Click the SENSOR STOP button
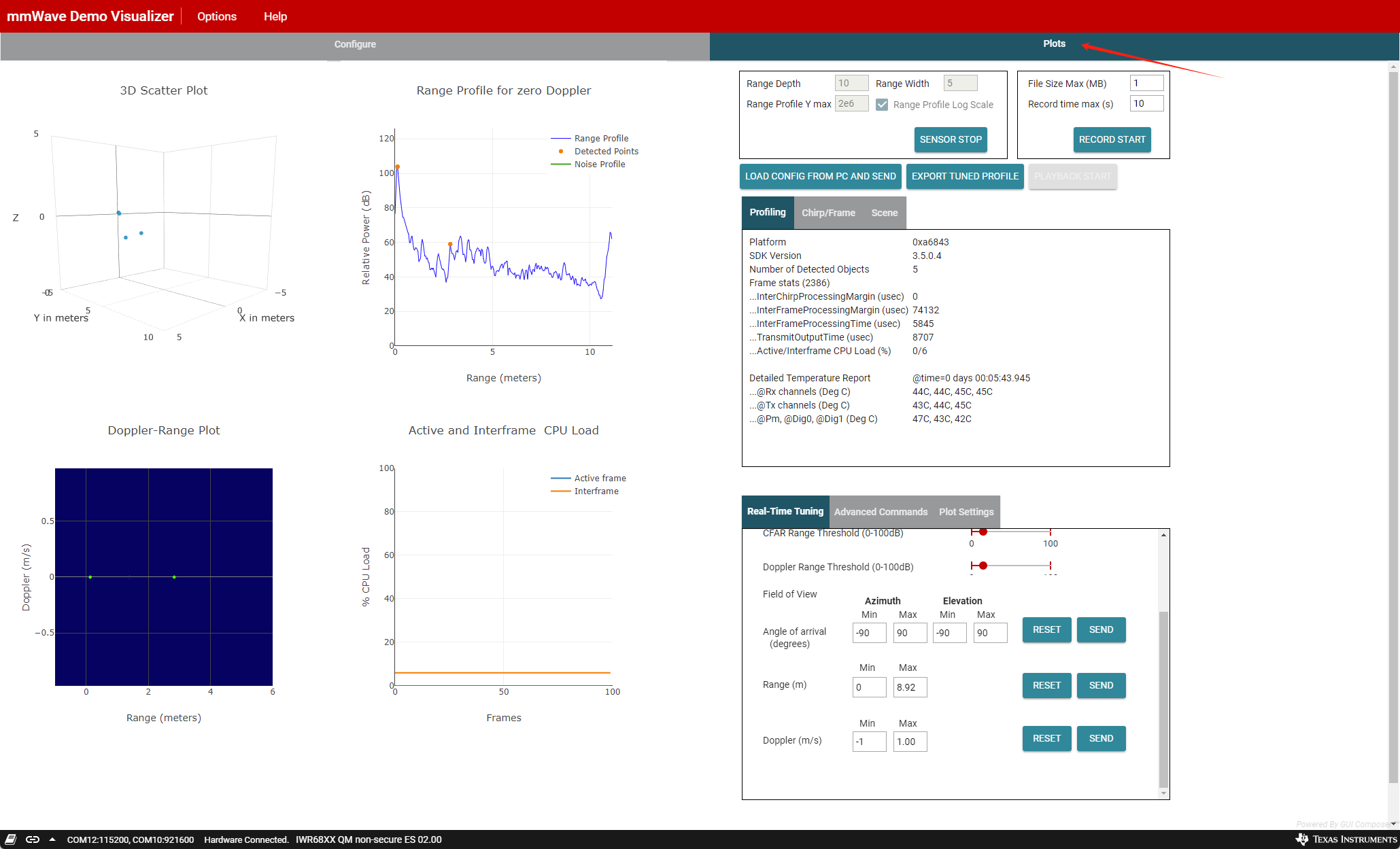Image resolution: width=1400 pixels, height=849 pixels. tap(950, 139)
